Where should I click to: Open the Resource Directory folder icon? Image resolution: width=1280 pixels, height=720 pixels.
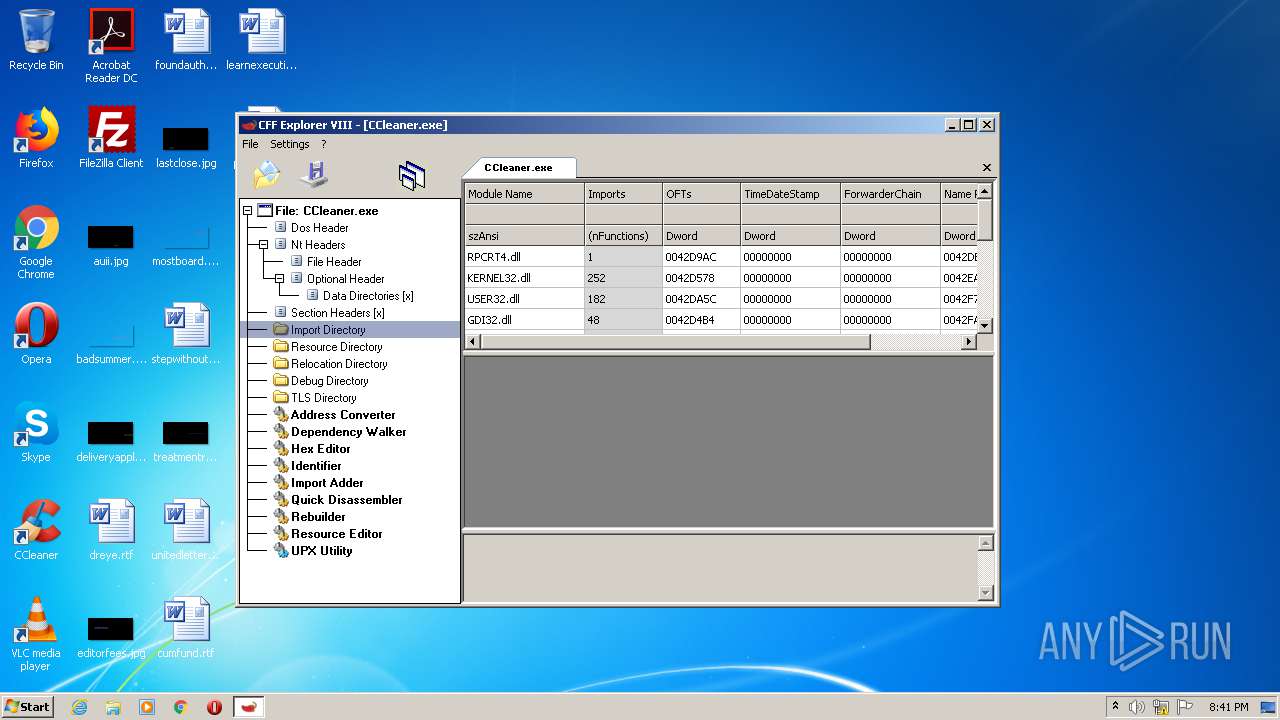281,347
